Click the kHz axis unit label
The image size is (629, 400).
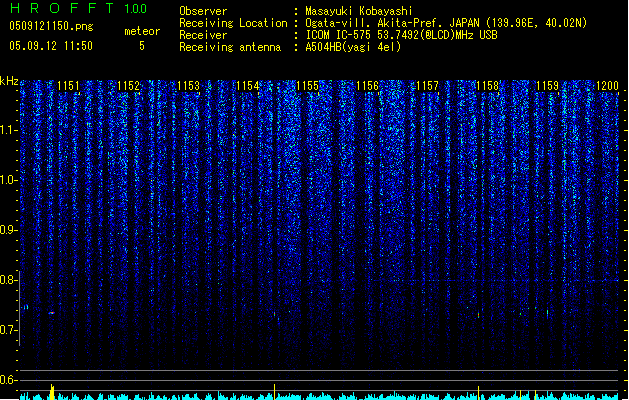click(x=9, y=81)
